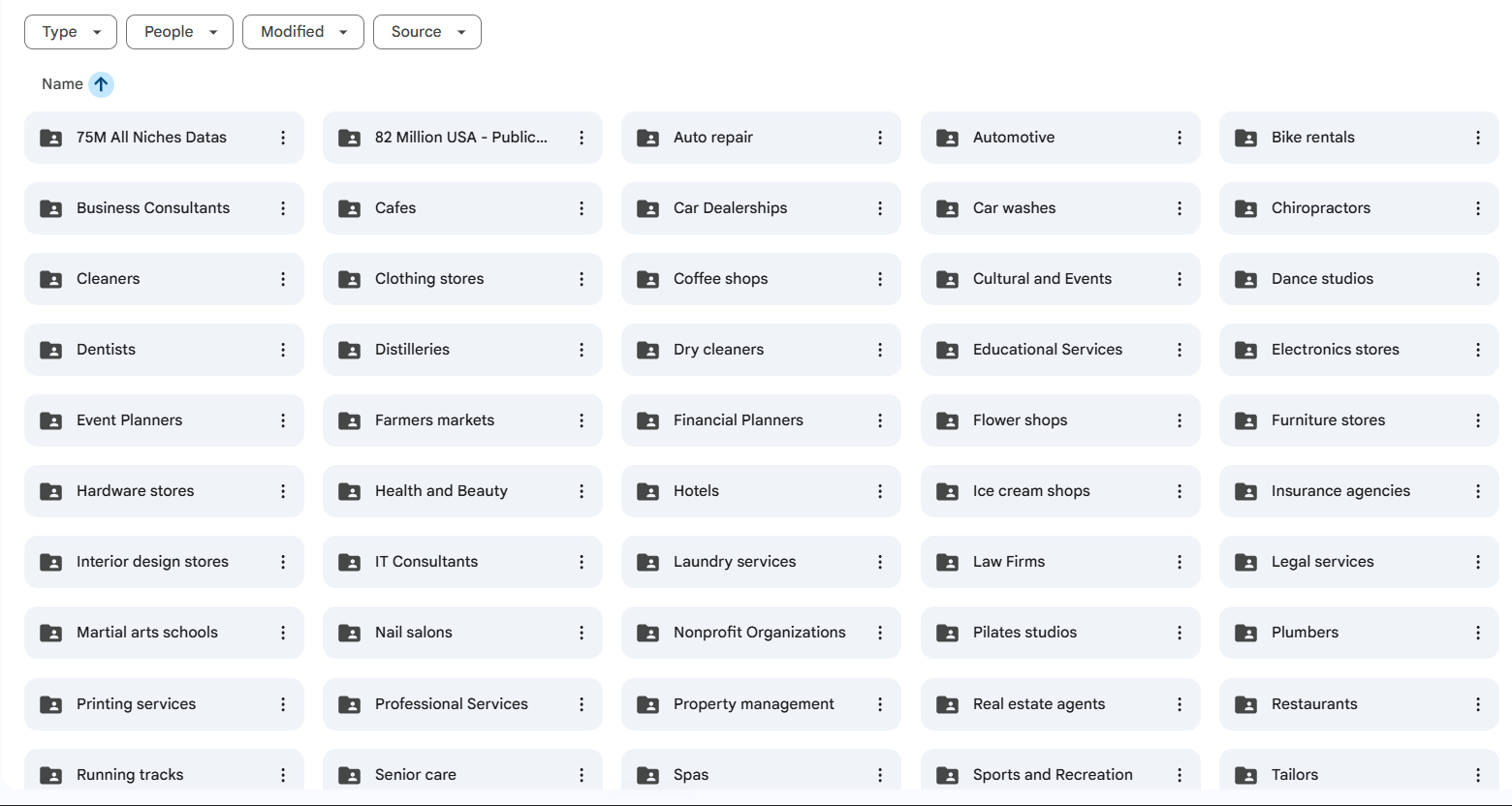Open more actions for Cafes folder
The width and height of the screenshot is (1512, 806).
click(582, 208)
